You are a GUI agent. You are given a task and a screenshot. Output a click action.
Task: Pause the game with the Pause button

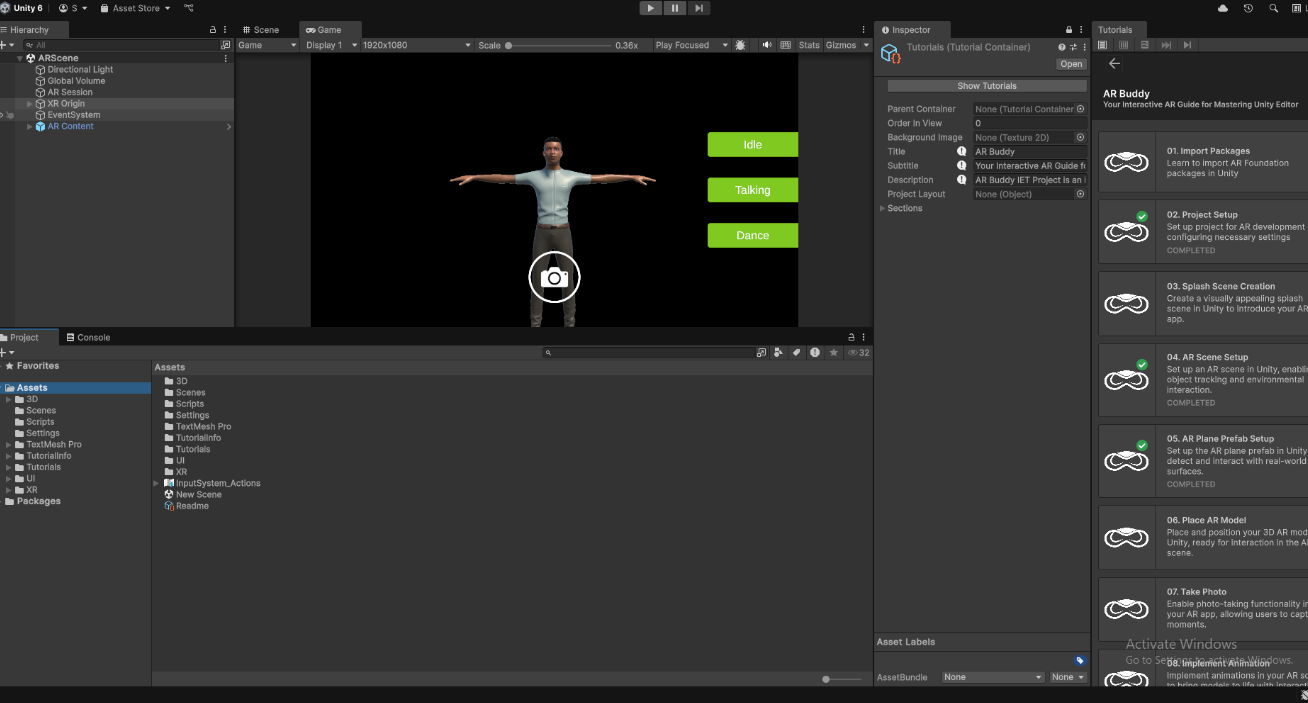[x=675, y=8]
